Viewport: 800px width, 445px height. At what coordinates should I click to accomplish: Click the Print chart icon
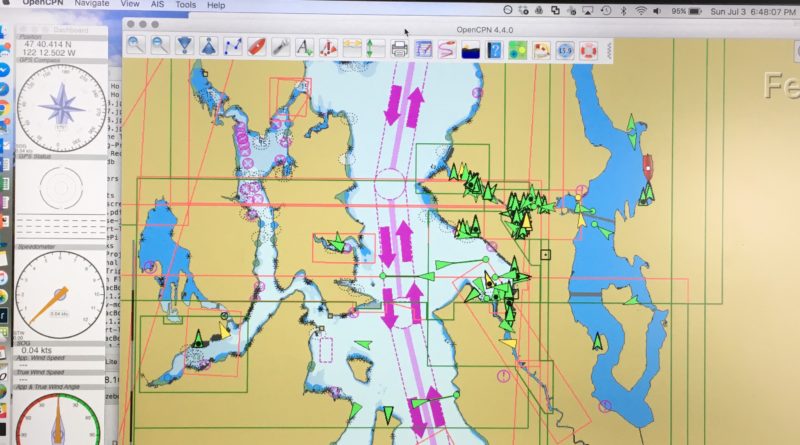point(399,47)
